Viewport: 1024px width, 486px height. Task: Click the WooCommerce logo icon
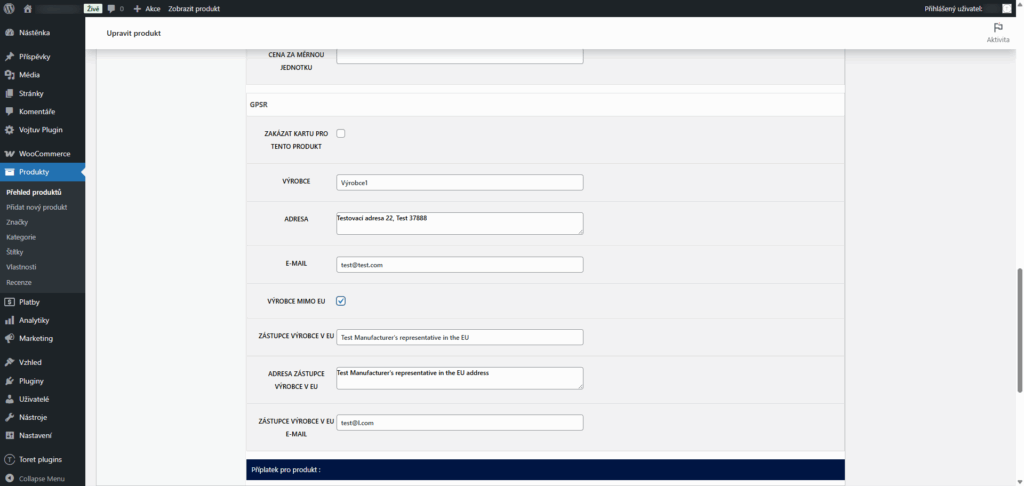click(x=9, y=154)
